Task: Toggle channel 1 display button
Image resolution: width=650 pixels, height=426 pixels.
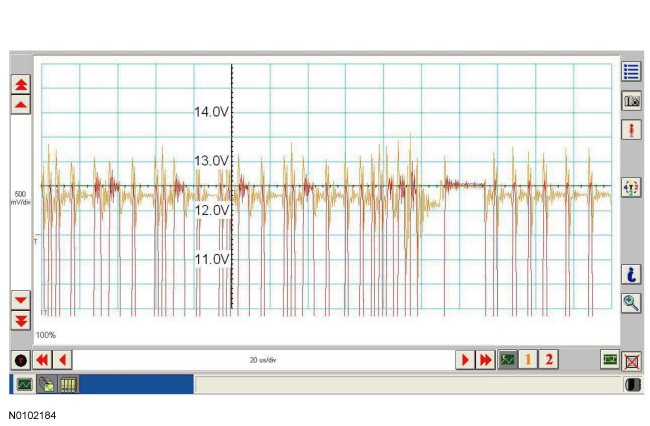Action: [x=528, y=360]
